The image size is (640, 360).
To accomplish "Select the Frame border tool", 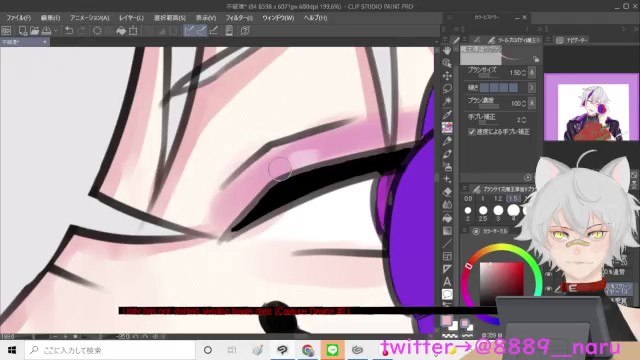I will point(447,256).
